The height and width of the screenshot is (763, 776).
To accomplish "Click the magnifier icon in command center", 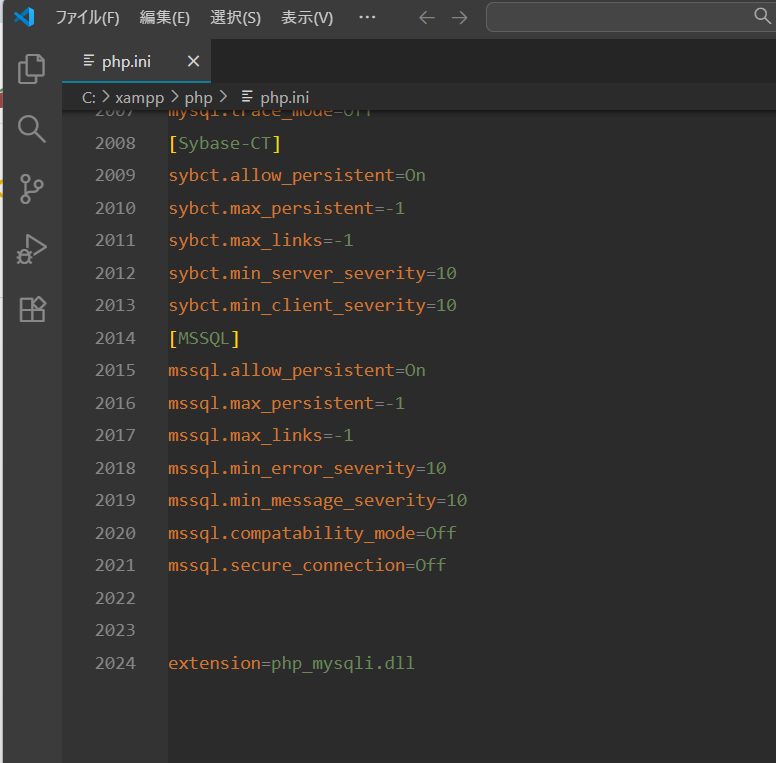I will point(762,16).
